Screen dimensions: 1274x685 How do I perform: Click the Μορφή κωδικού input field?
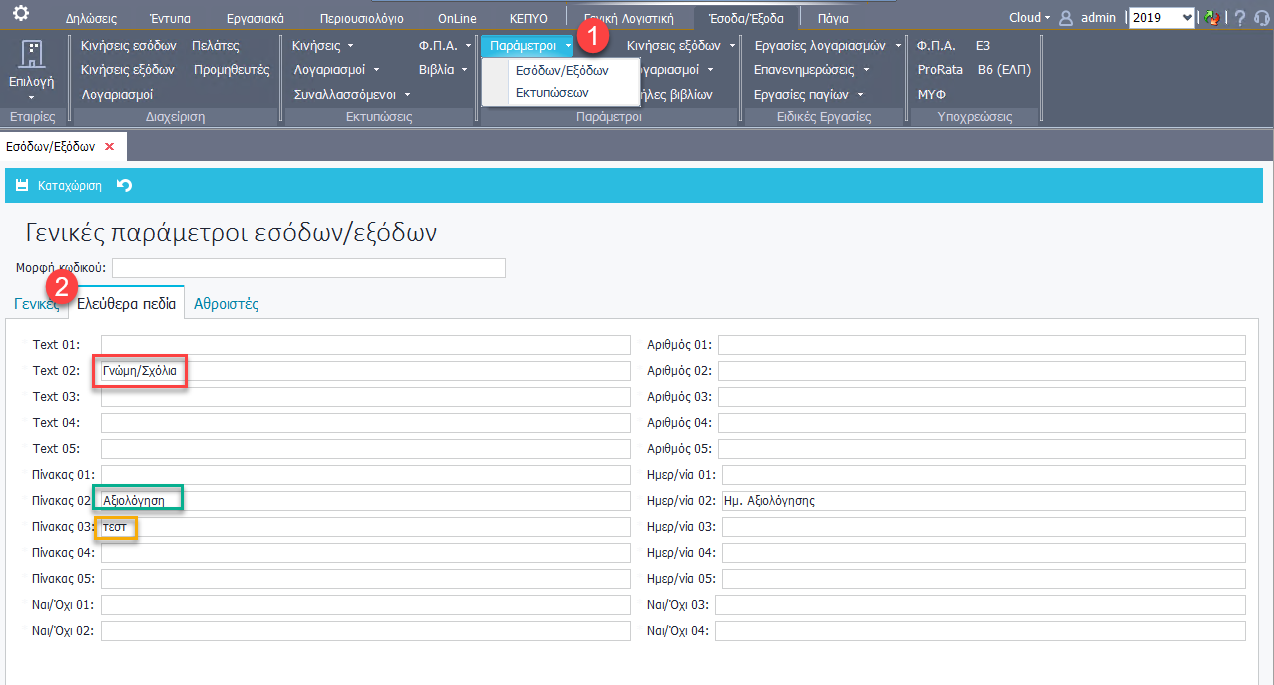(x=309, y=268)
